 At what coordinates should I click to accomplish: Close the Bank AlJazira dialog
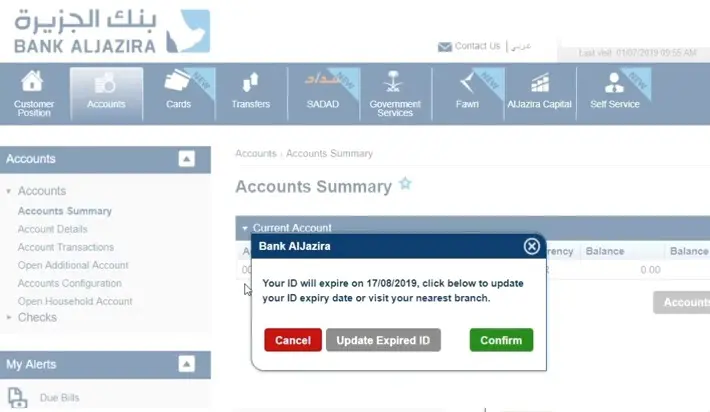coord(532,246)
